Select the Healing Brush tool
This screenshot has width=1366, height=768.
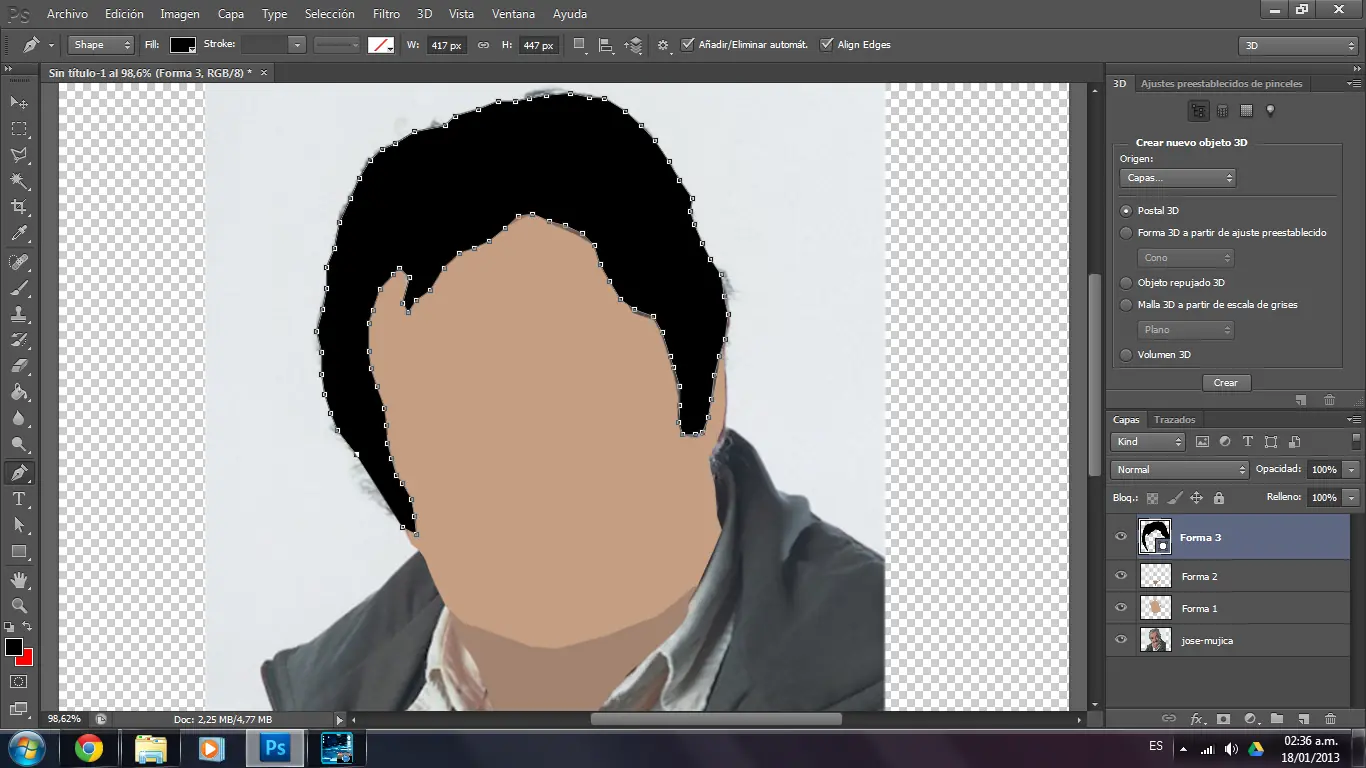point(18,262)
